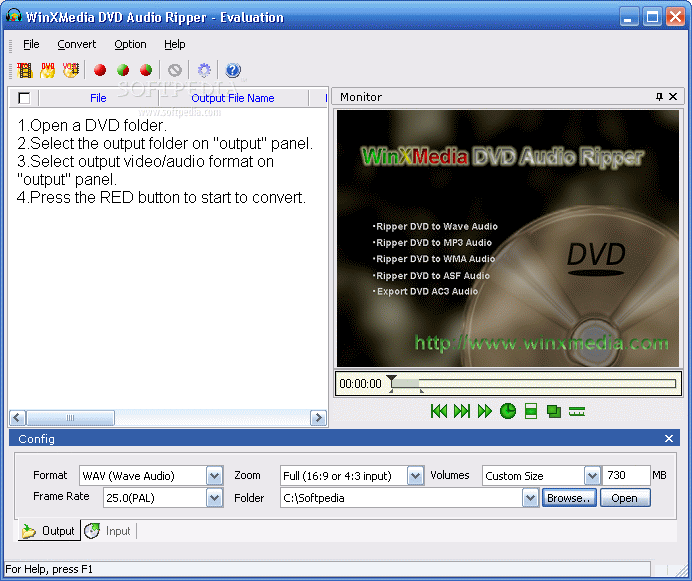Click the red-and-green mostly red convert ball
Viewport: 692px width, 581px height.
pyautogui.click(x=146, y=70)
